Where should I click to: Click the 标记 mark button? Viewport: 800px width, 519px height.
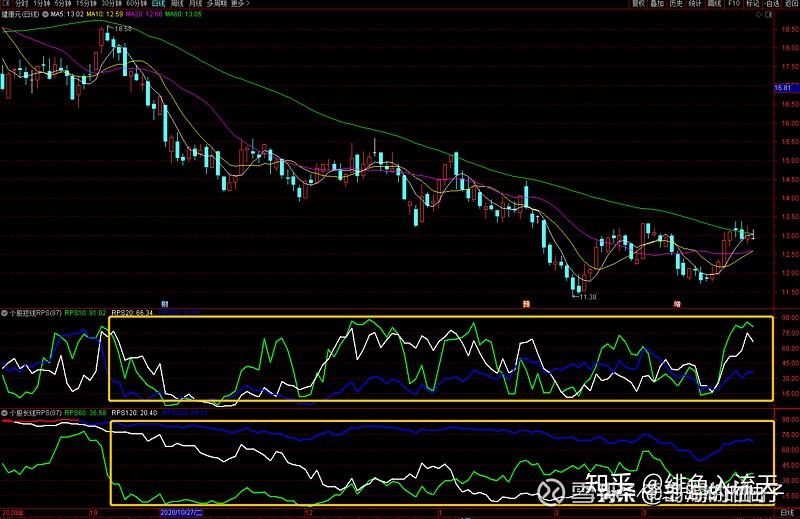[x=753, y=3]
